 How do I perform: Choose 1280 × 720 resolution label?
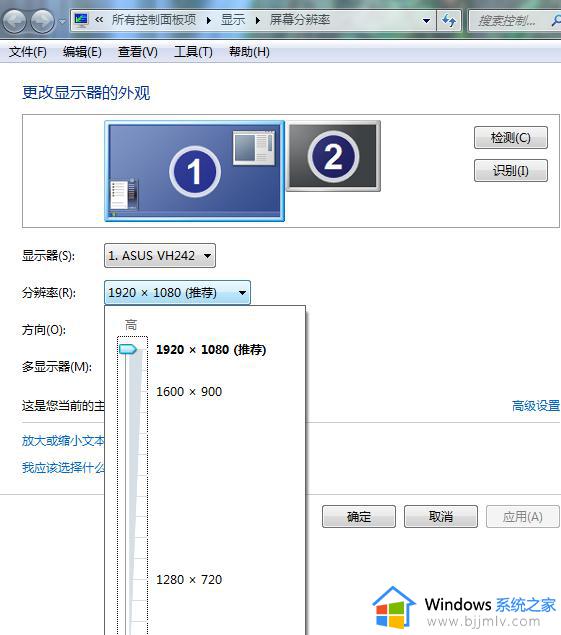click(189, 580)
